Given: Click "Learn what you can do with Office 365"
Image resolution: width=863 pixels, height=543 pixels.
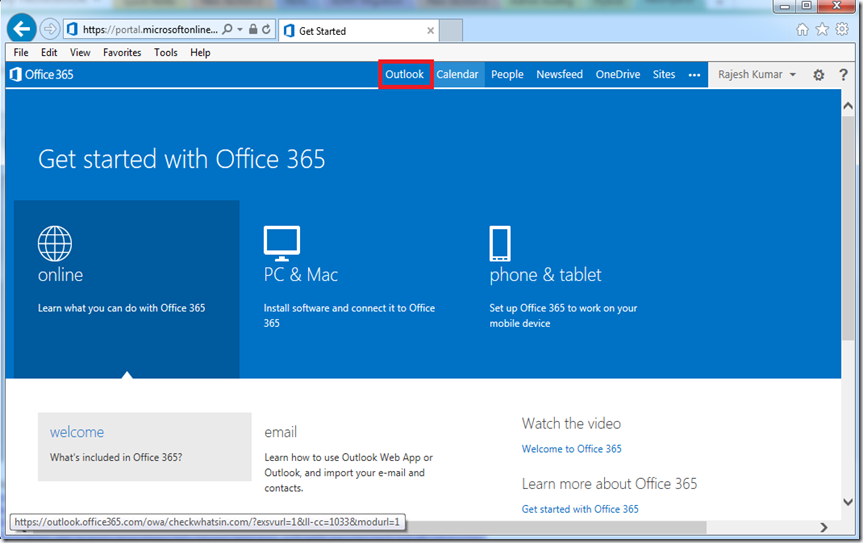Looking at the screenshot, I should click(122, 308).
